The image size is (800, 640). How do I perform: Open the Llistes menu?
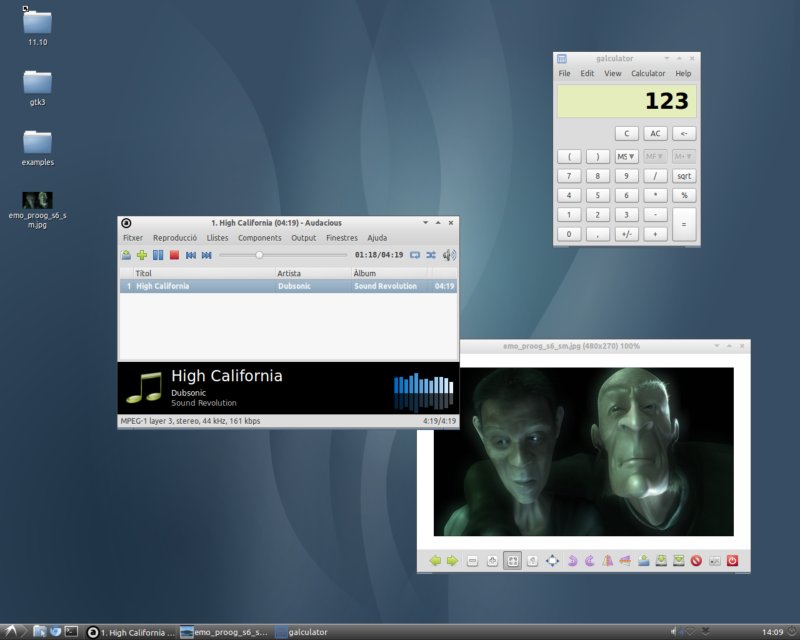point(217,238)
